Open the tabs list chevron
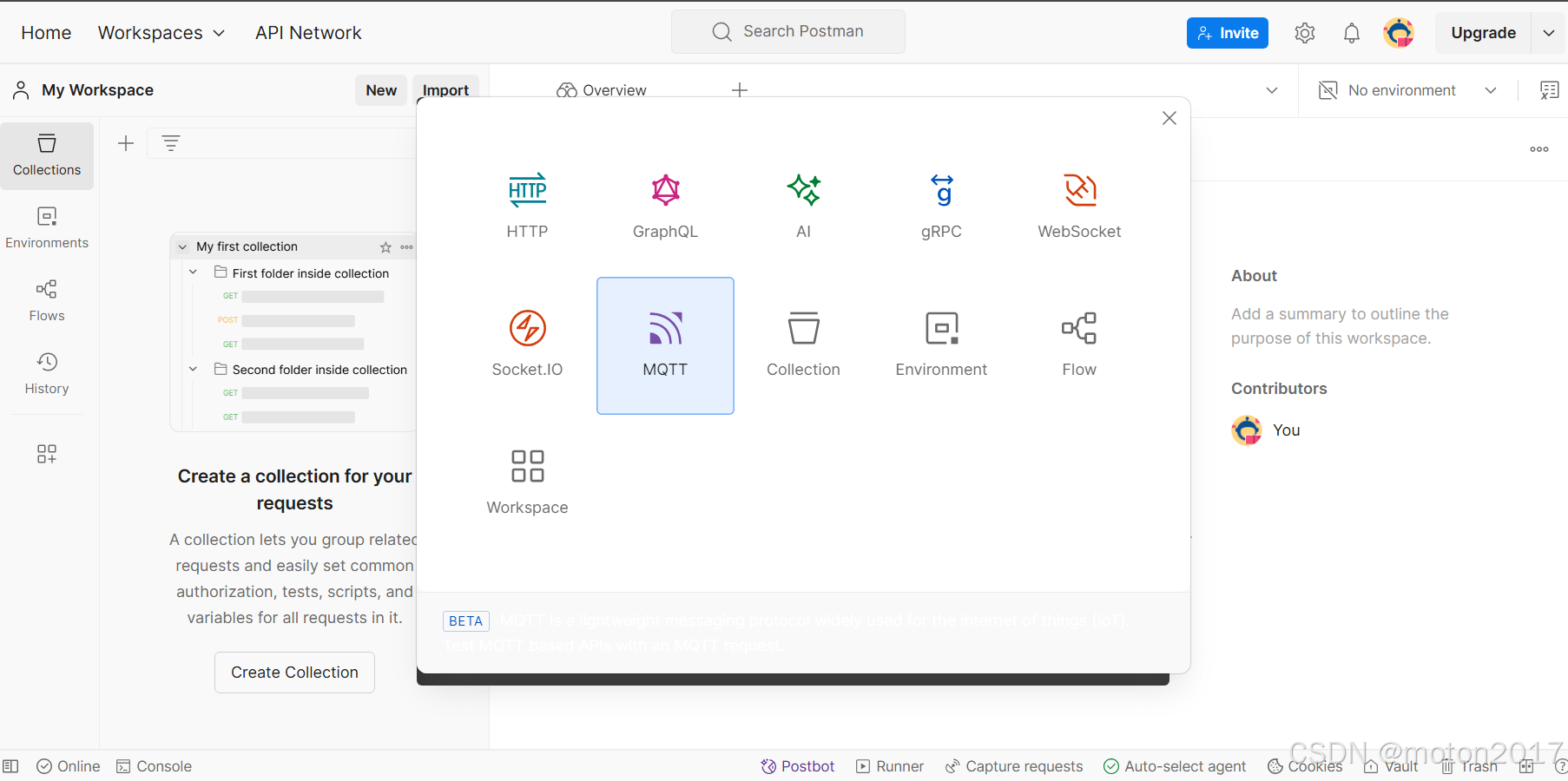This screenshot has height=781, width=1568. point(1272,90)
